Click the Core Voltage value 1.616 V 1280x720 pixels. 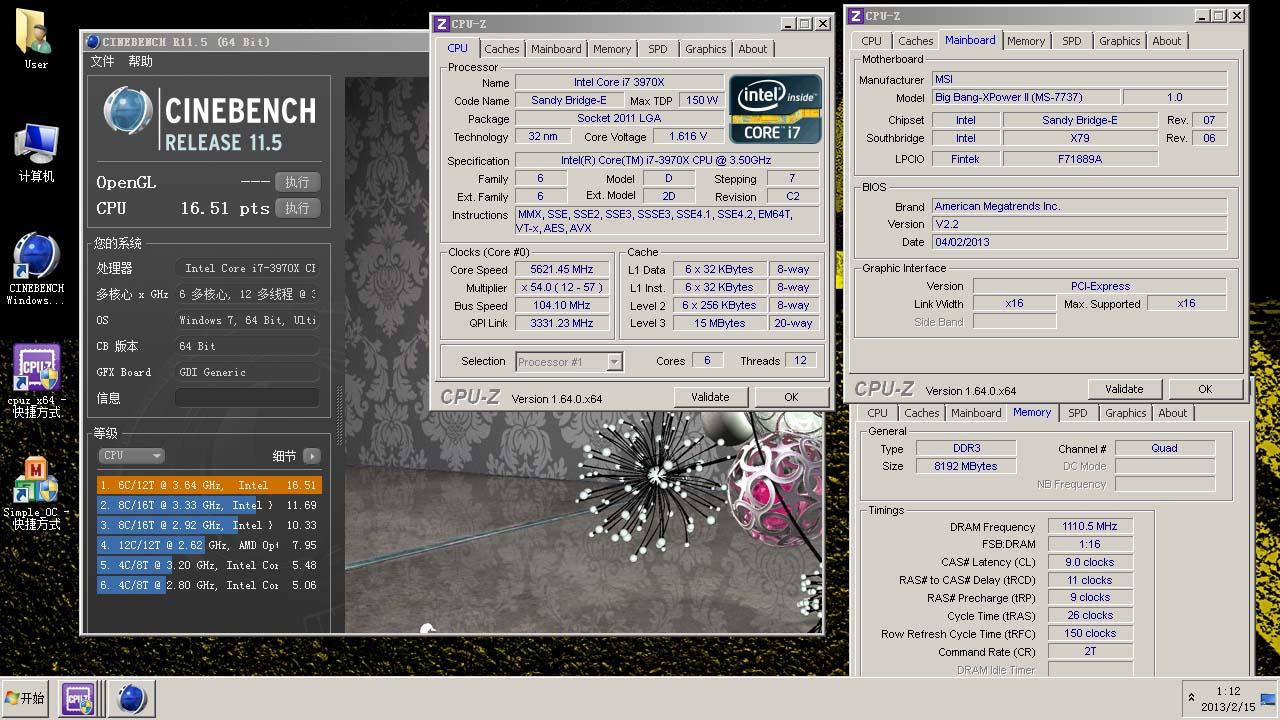688,137
